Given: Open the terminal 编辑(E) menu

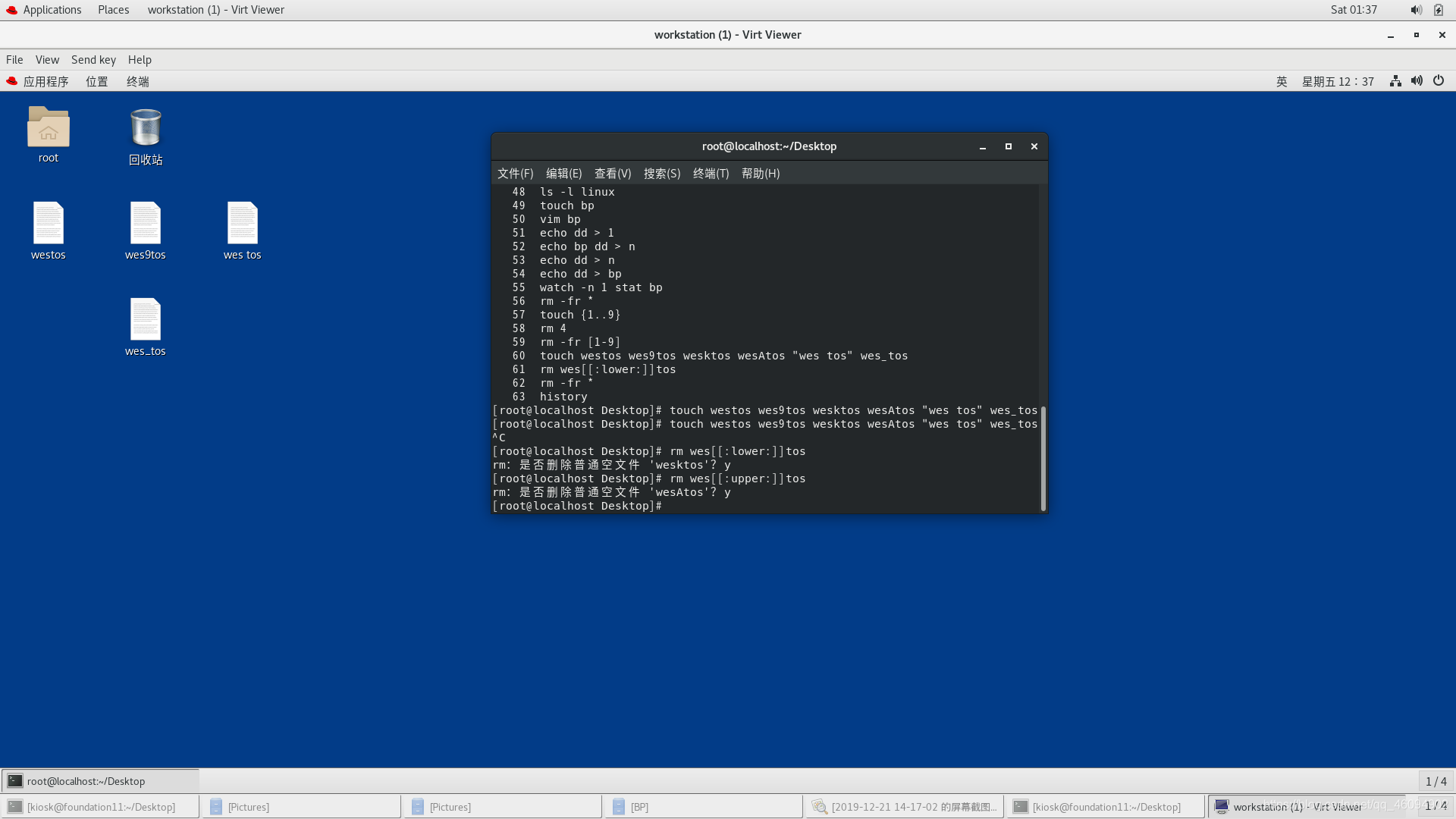Looking at the screenshot, I should tap(563, 174).
